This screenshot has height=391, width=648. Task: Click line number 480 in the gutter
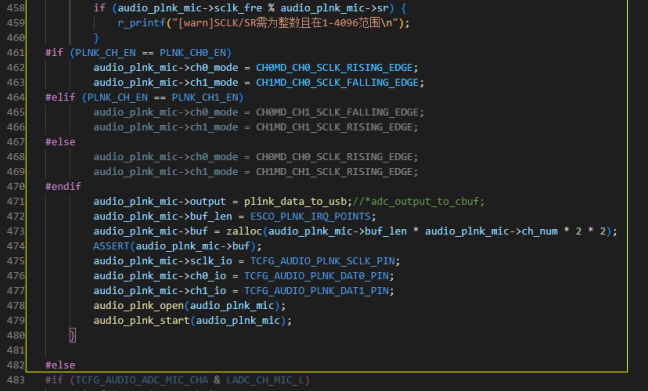point(16,336)
